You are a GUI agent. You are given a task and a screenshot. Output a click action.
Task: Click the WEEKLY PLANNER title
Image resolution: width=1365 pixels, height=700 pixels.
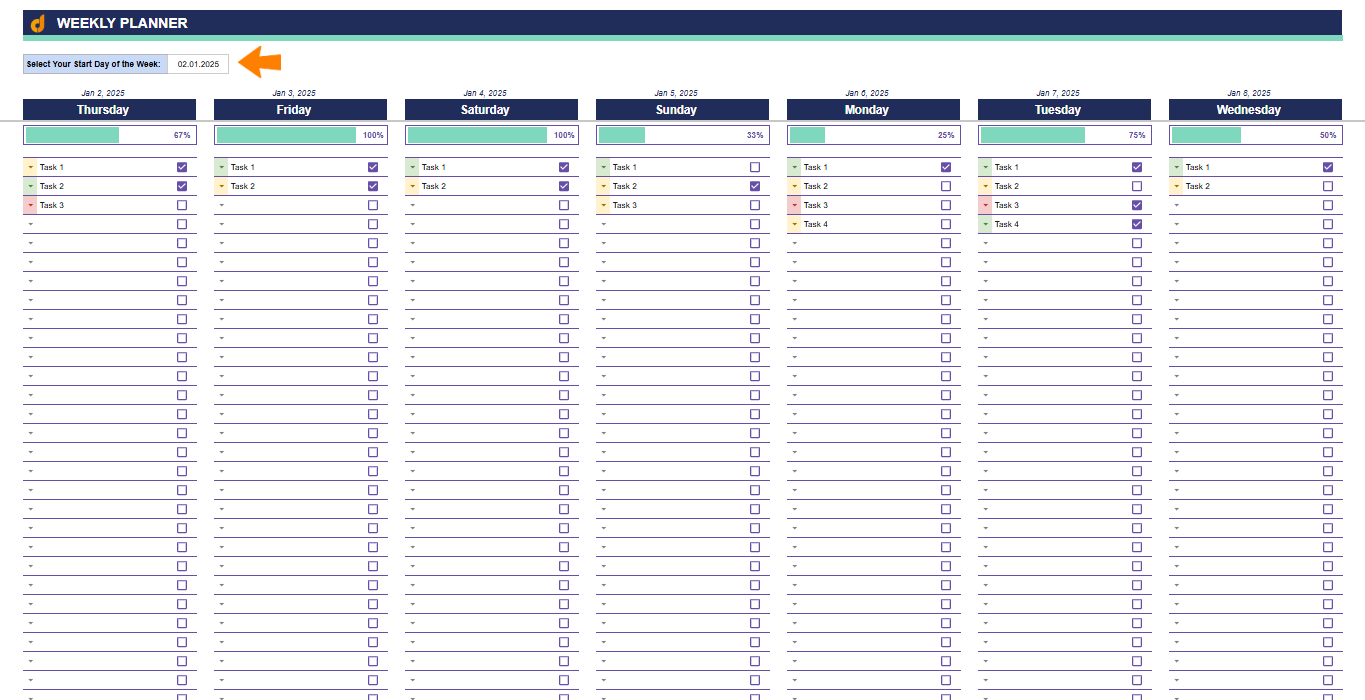122,23
